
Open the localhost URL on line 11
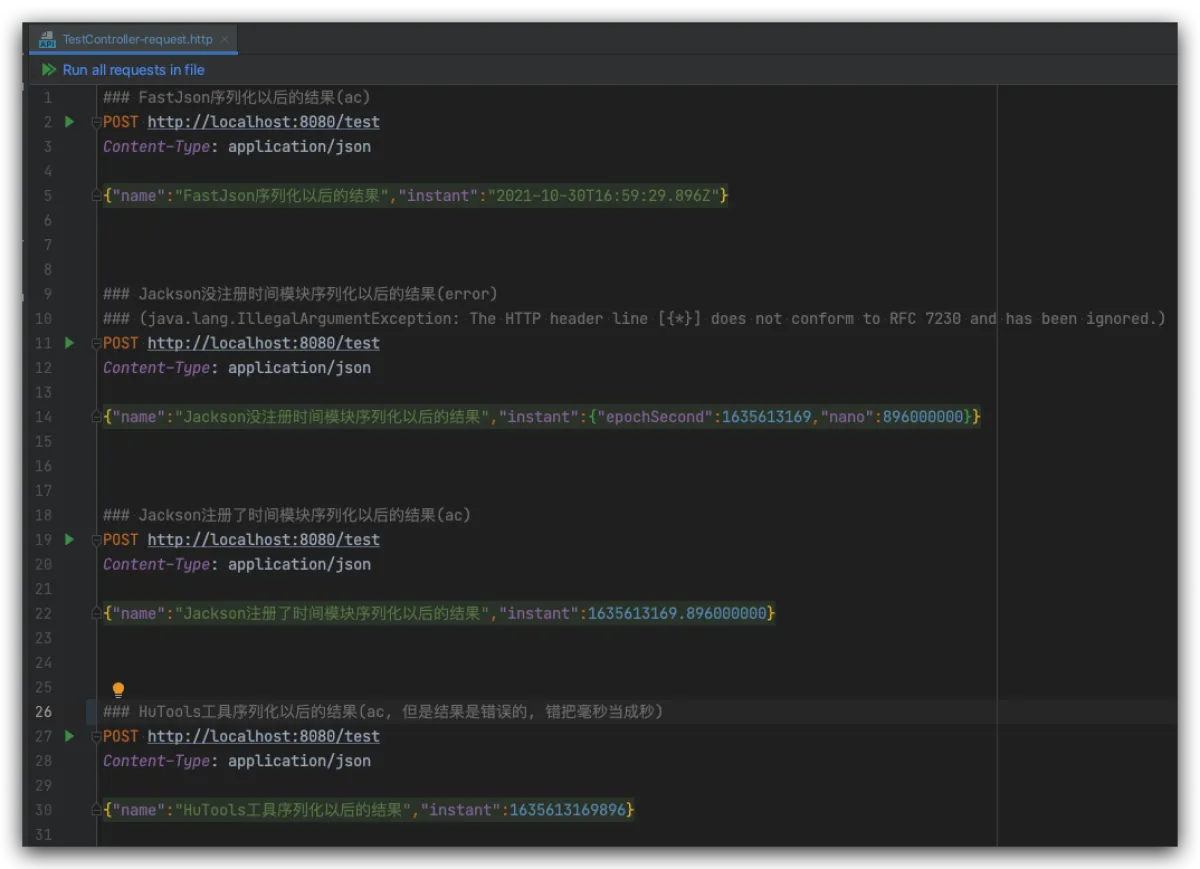pyautogui.click(x=263, y=343)
